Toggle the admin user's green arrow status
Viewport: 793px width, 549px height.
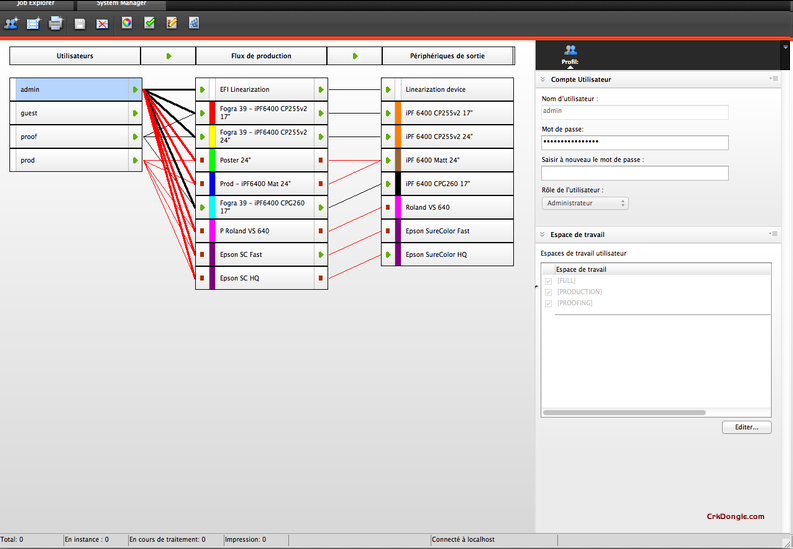click(x=135, y=89)
